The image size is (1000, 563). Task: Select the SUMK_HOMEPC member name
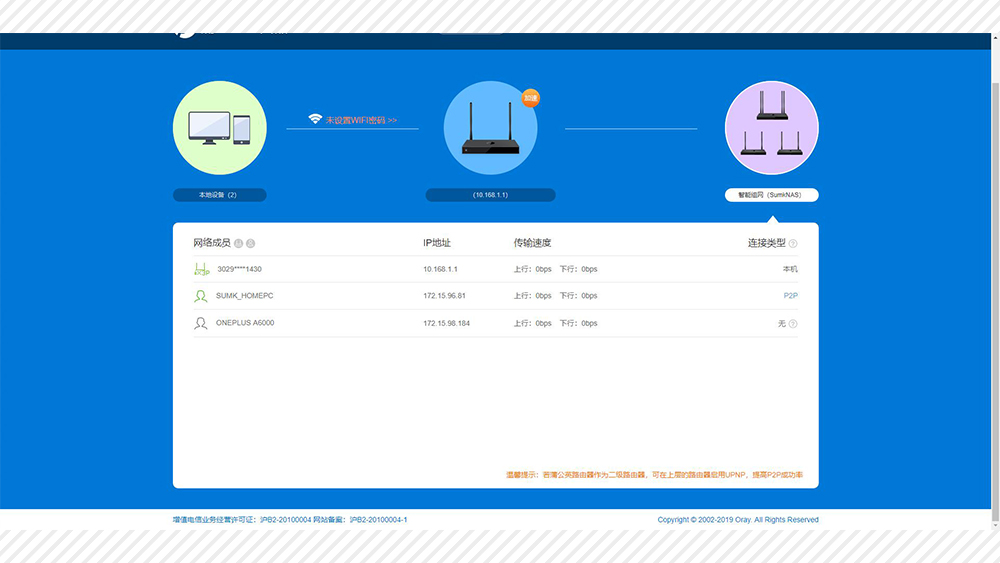click(x=244, y=296)
